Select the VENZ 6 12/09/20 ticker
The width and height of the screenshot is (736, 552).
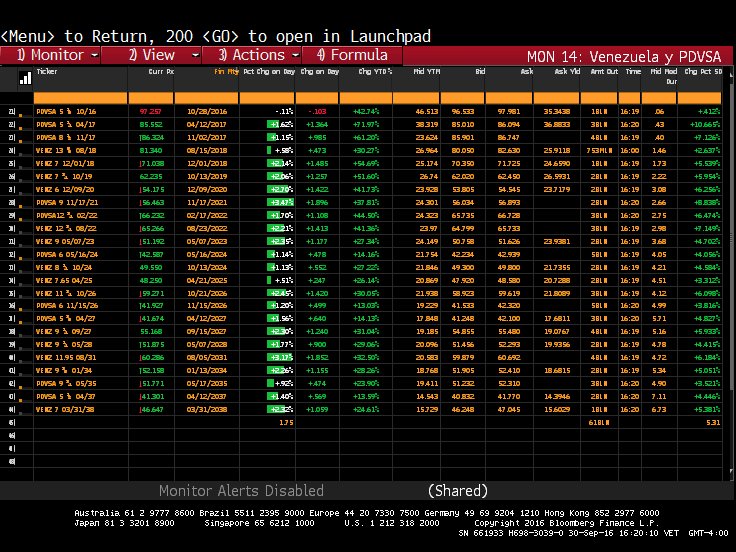click(65, 190)
